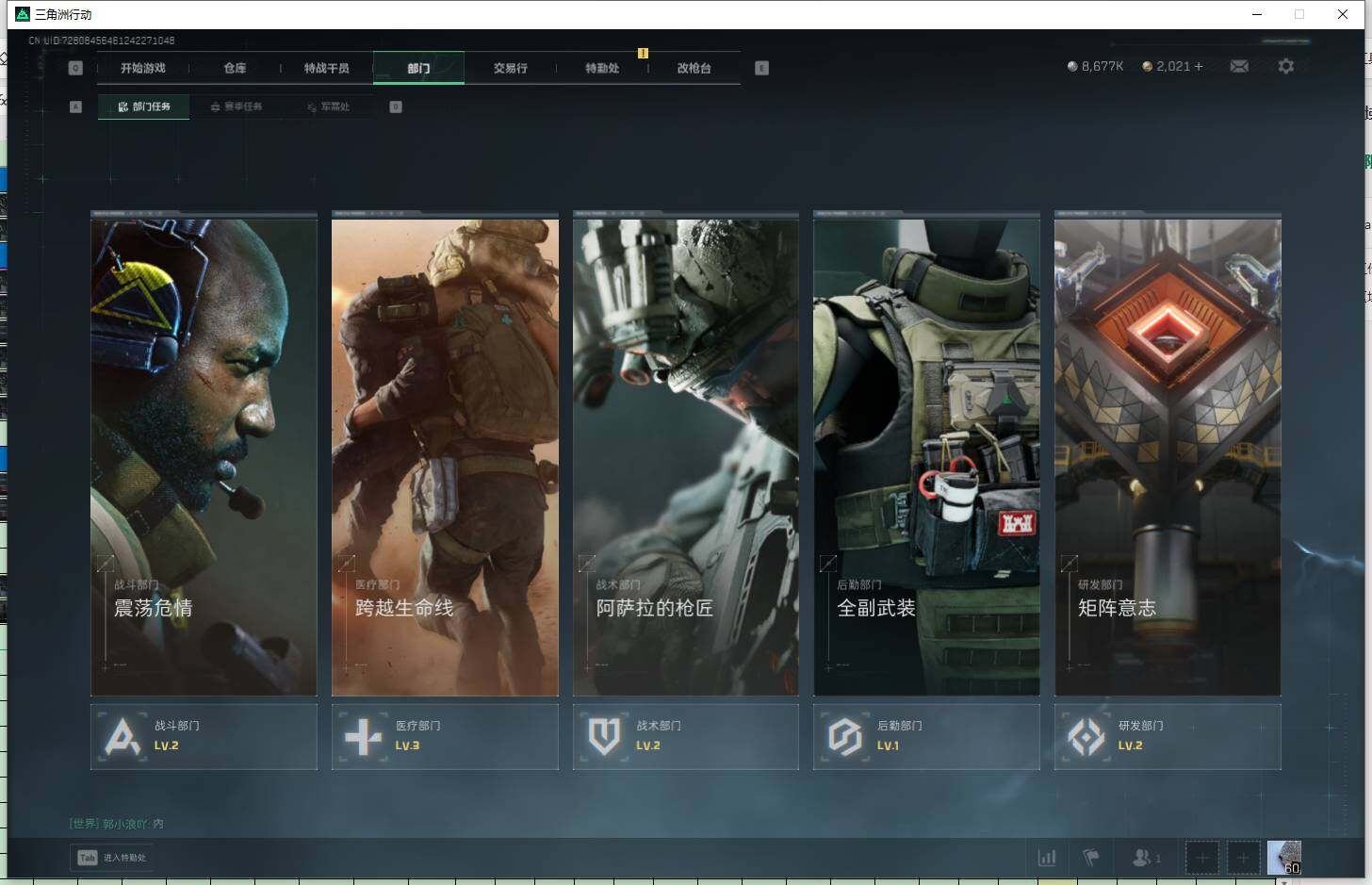Click the statistics bar chart icon

coord(1047,858)
